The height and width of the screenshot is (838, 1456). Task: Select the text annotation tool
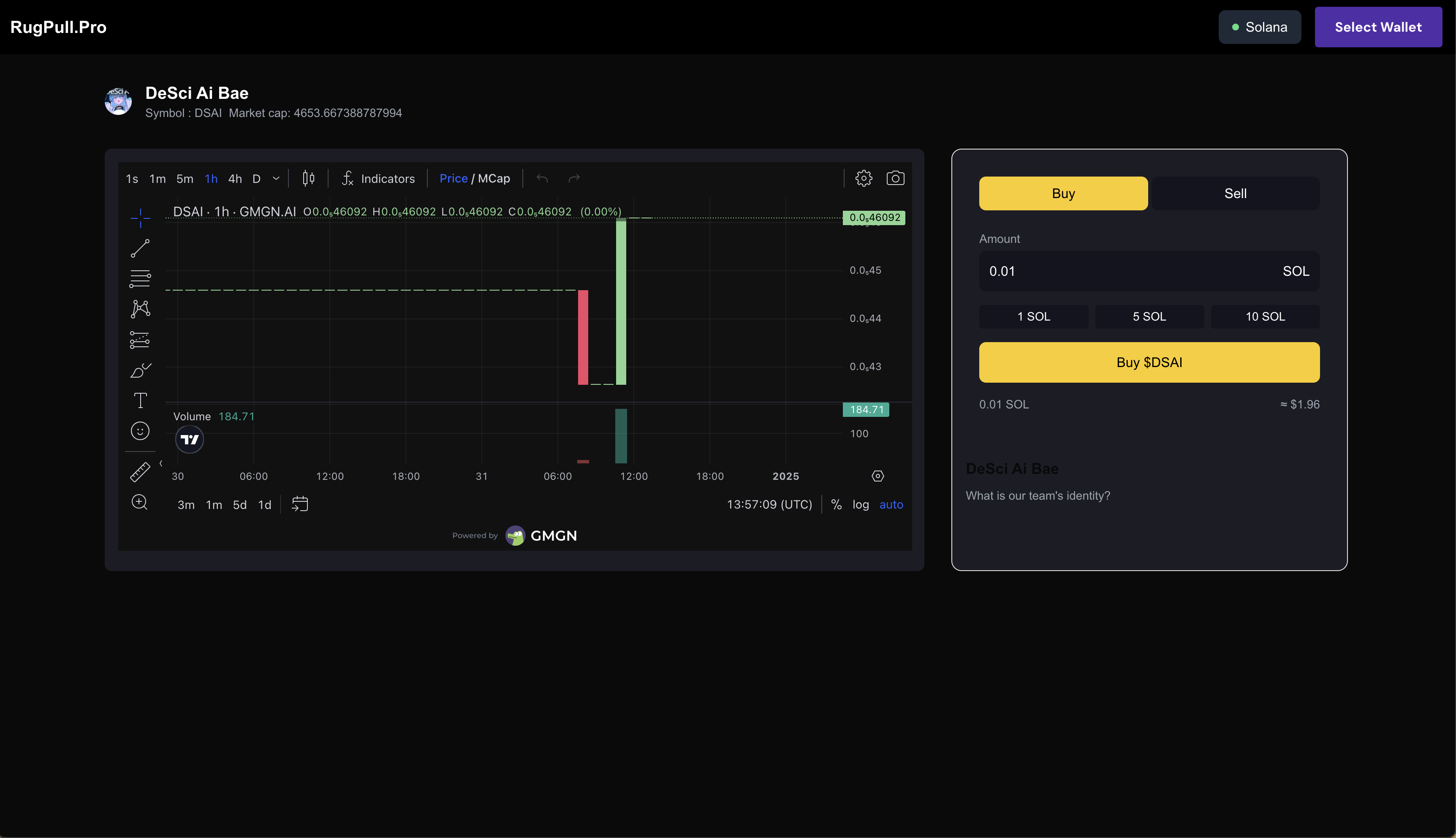140,400
